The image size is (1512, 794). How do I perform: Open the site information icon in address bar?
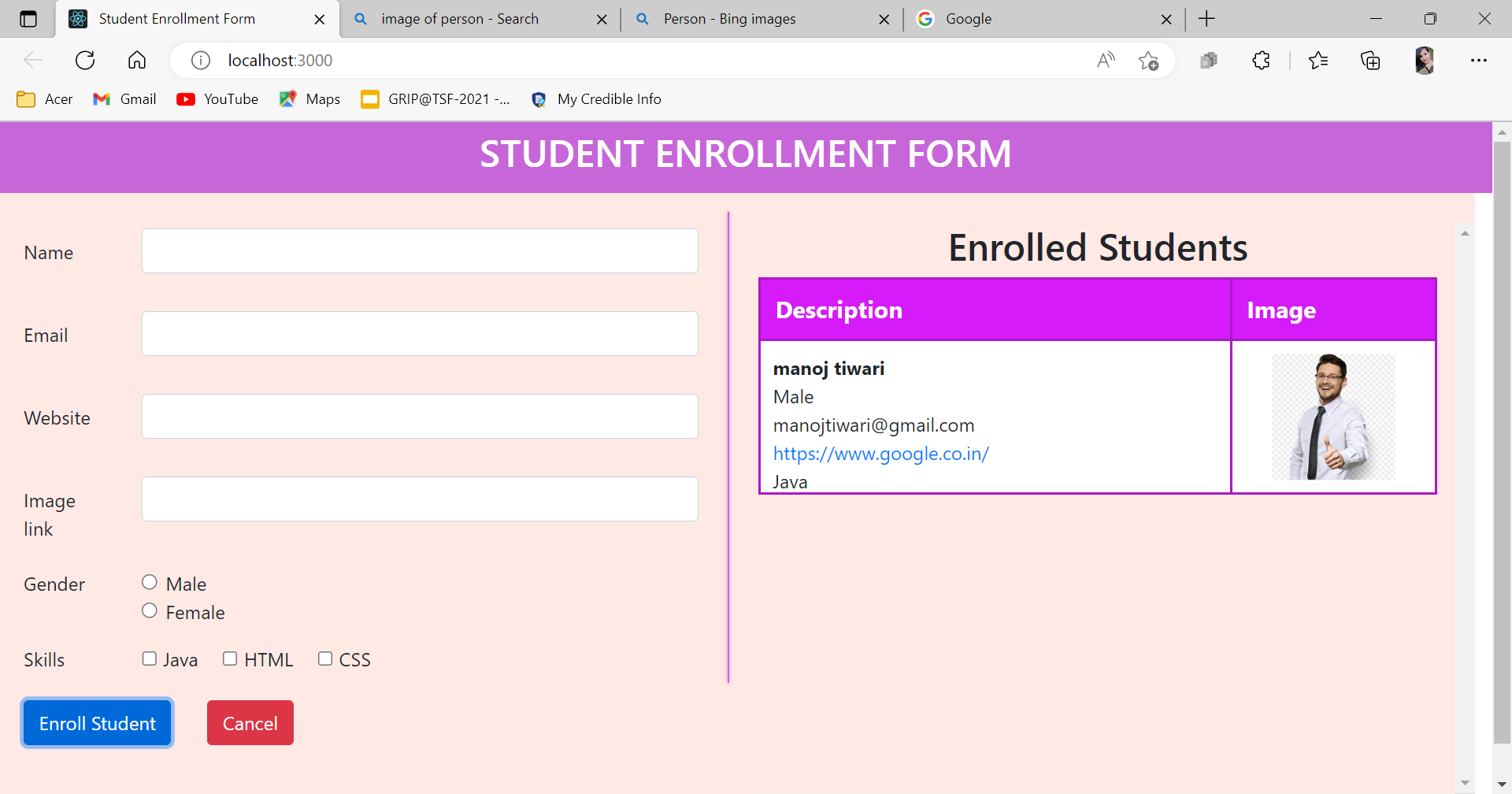tap(201, 60)
